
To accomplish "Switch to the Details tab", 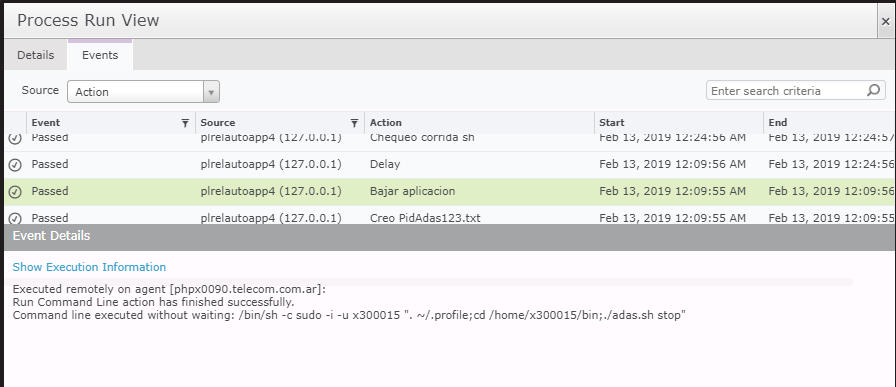I will [35, 55].
